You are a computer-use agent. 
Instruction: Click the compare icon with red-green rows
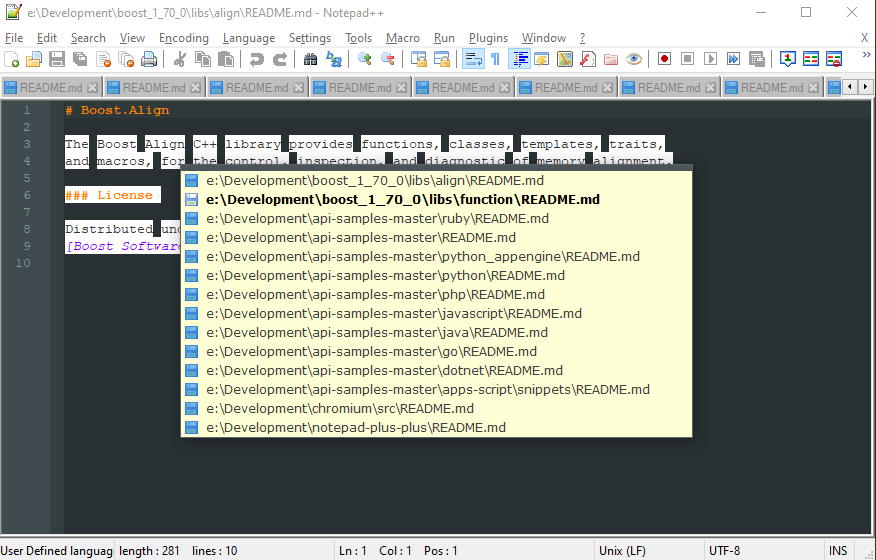click(811, 59)
